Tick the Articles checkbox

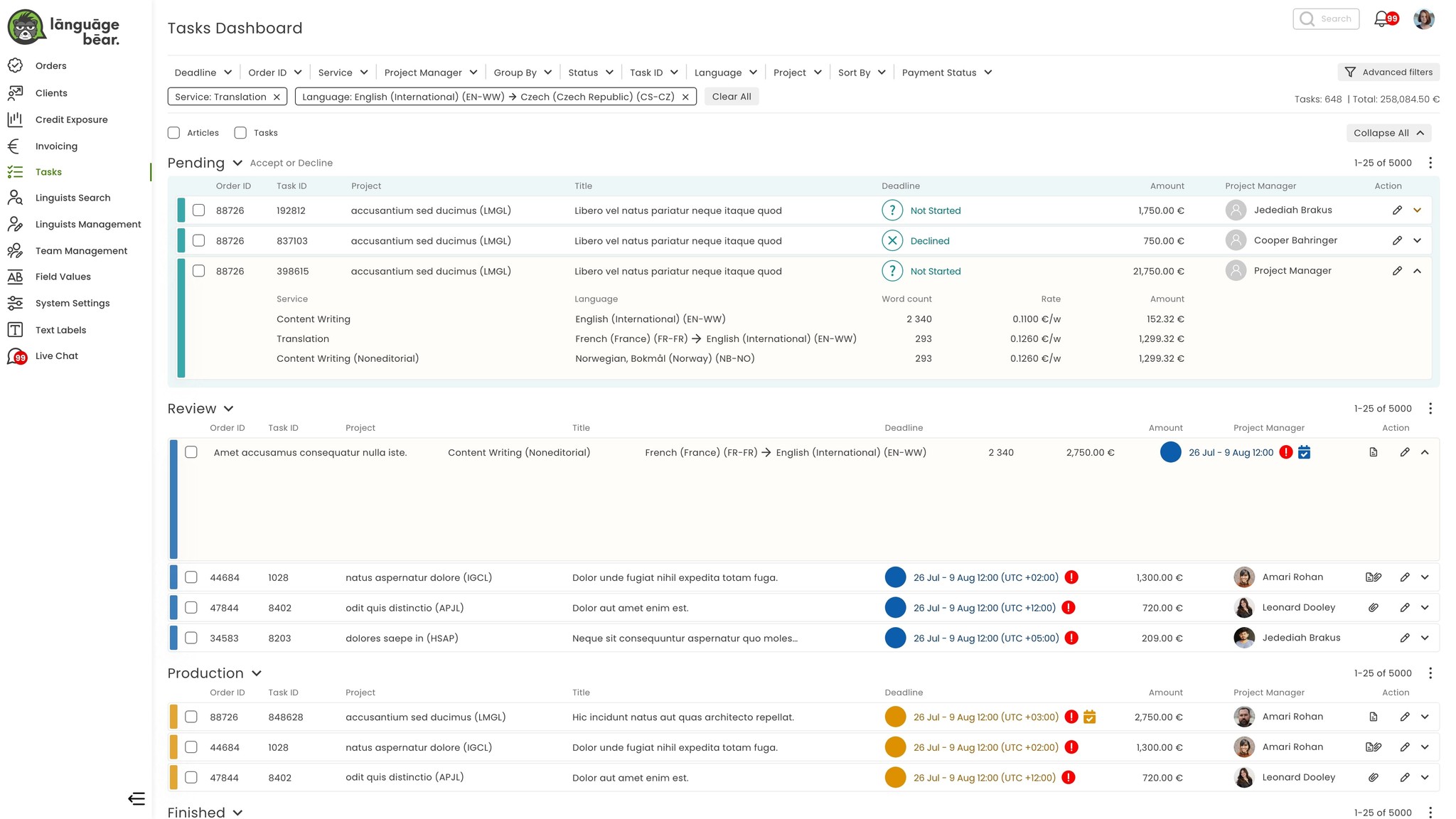coord(174,133)
